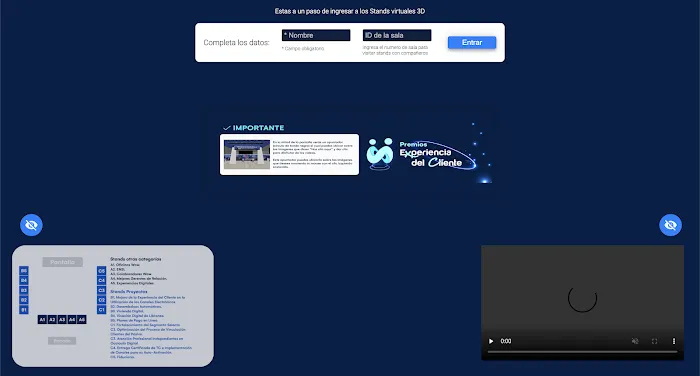Select stand C1 on the map
The image size is (700, 376).
(x=101, y=309)
